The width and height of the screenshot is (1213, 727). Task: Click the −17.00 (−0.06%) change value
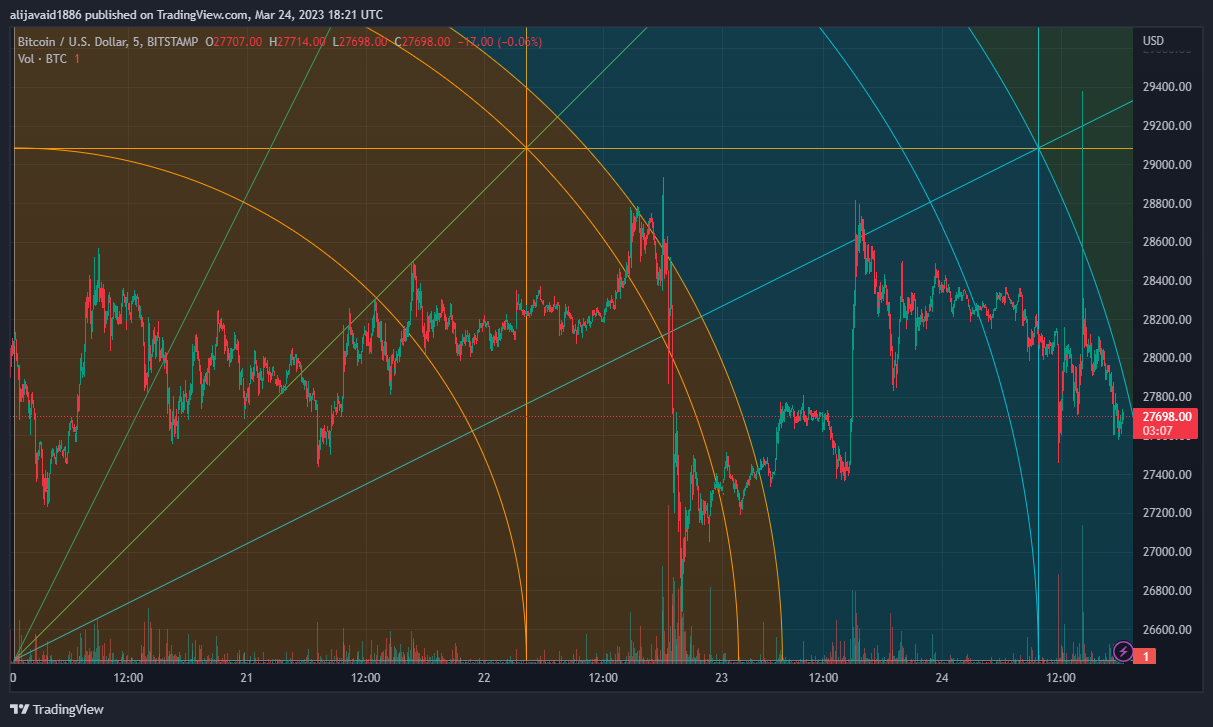click(500, 41)
